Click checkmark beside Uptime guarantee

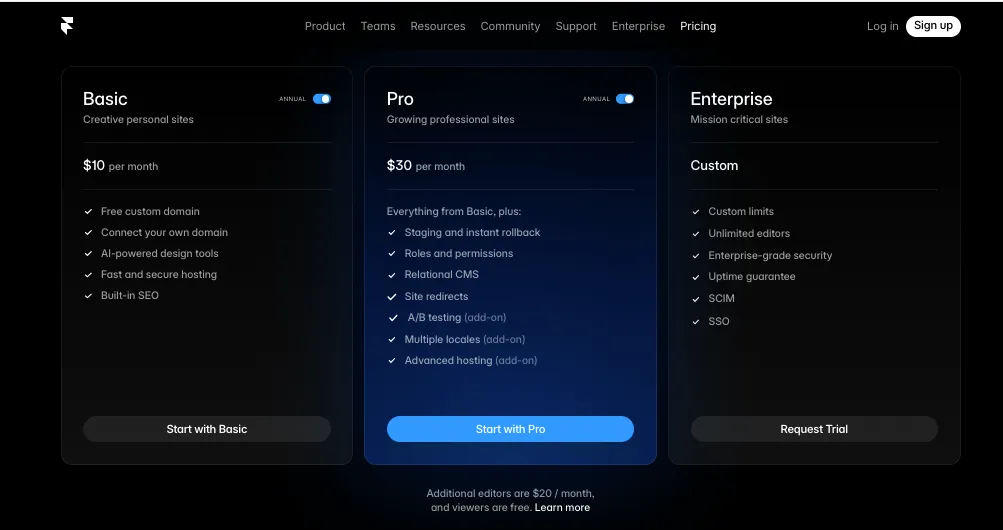tap(696, 277)
